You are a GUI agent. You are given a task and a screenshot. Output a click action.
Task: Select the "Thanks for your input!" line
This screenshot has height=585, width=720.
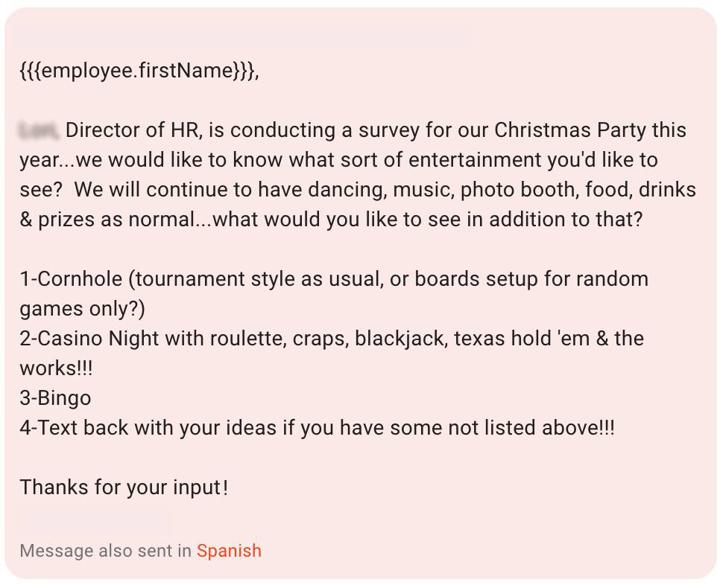124,487
